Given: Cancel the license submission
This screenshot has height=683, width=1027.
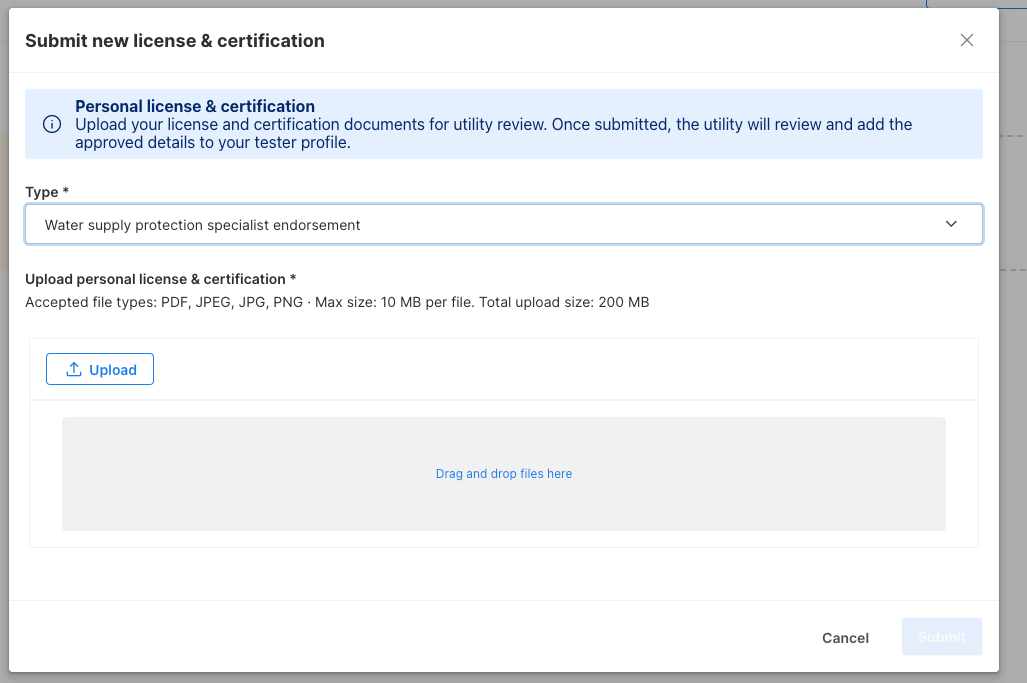Looking at the screenshot, I should [845, 637].
